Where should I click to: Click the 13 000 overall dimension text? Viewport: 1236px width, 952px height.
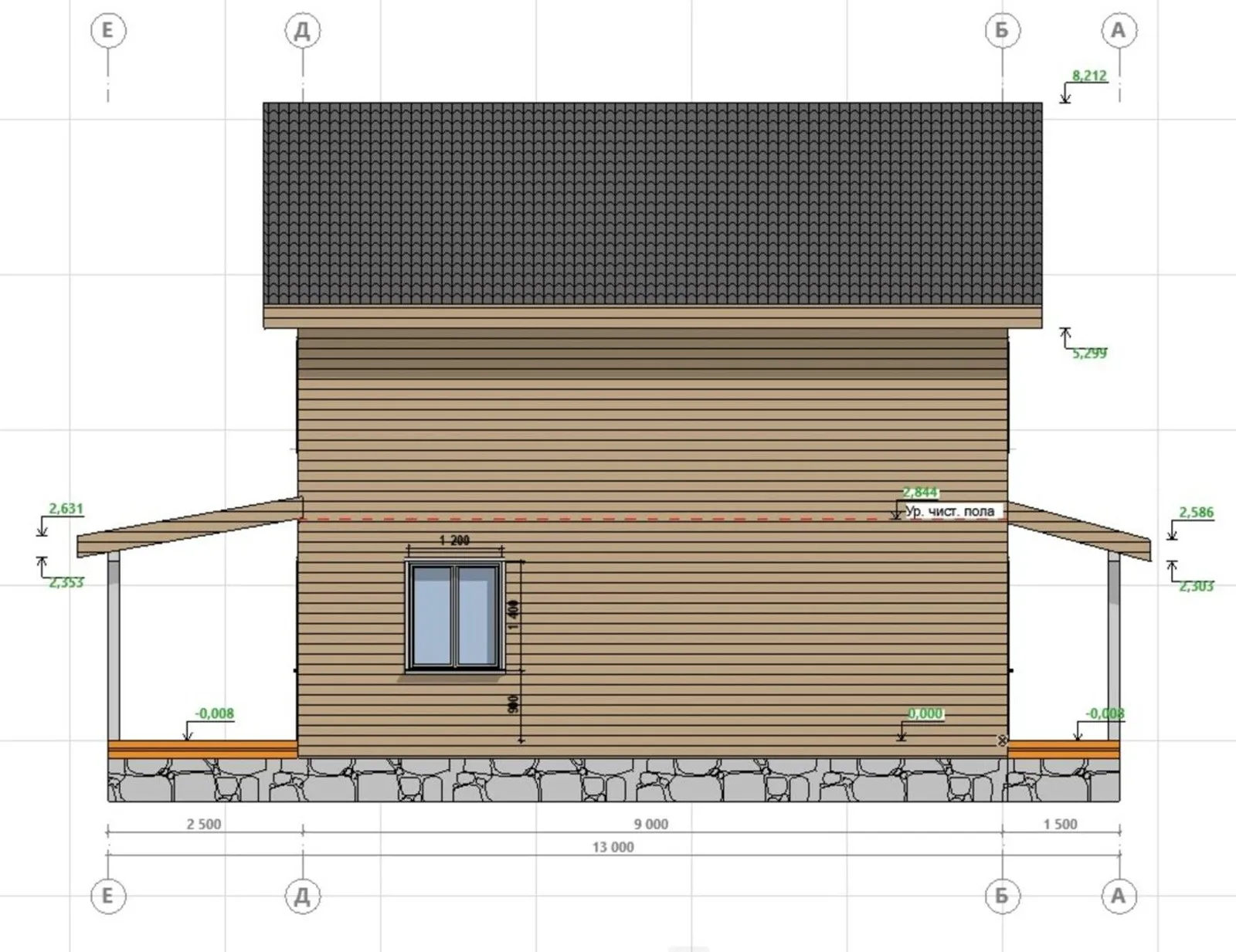pyautogui.click(x=613, y=847)
